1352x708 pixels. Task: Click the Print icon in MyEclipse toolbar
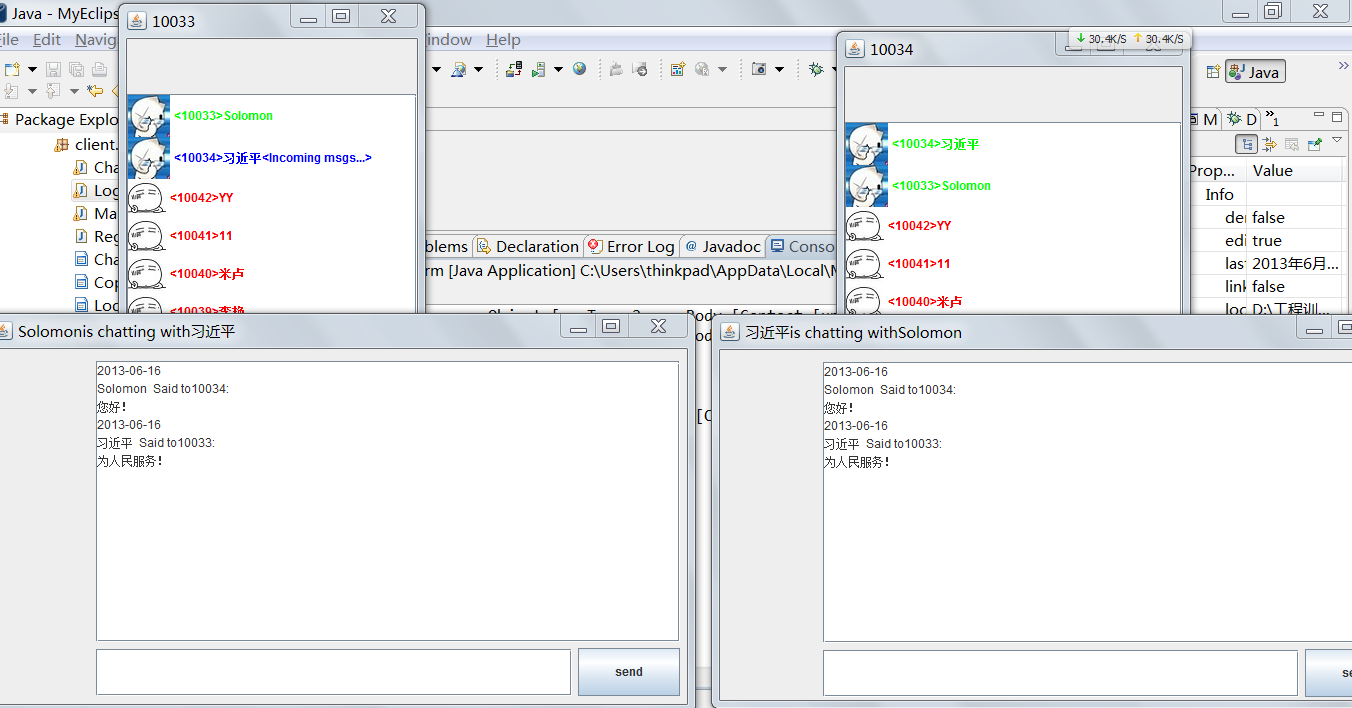(x=99, y=69)
